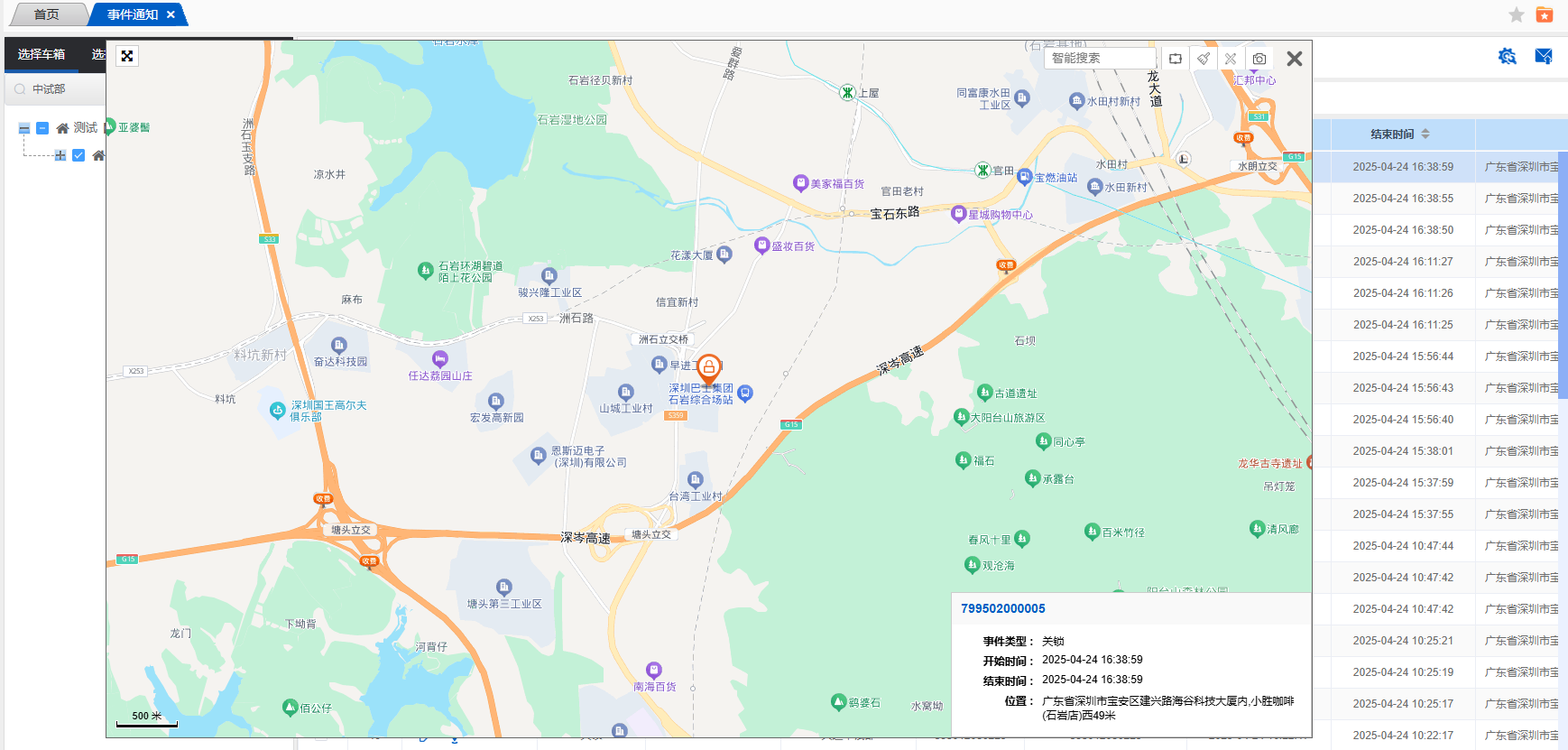Select row ending 2025-04-24 10:25:21
Viewport: 1568px width, 750px height.
[x=1440, y=641]
